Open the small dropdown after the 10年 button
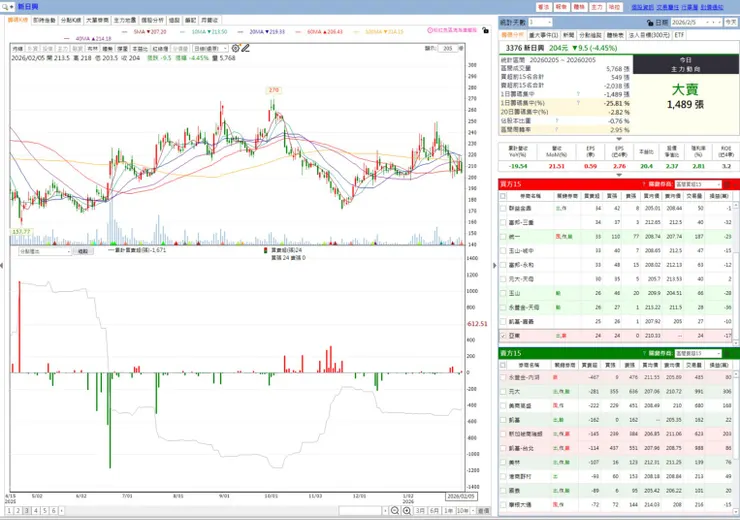This screenshot has width=740, height=520. coord(473,511)
